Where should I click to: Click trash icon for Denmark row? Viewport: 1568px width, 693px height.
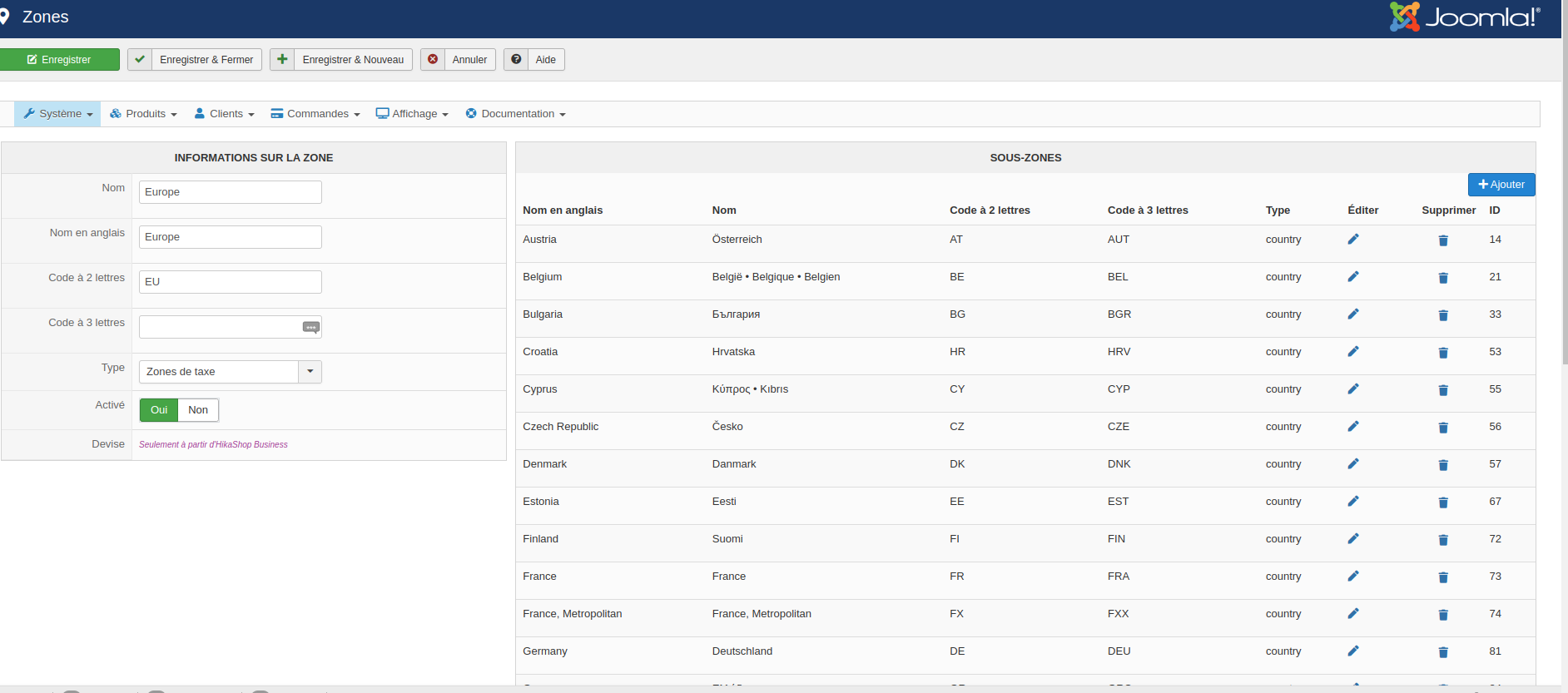point(1442,465)
